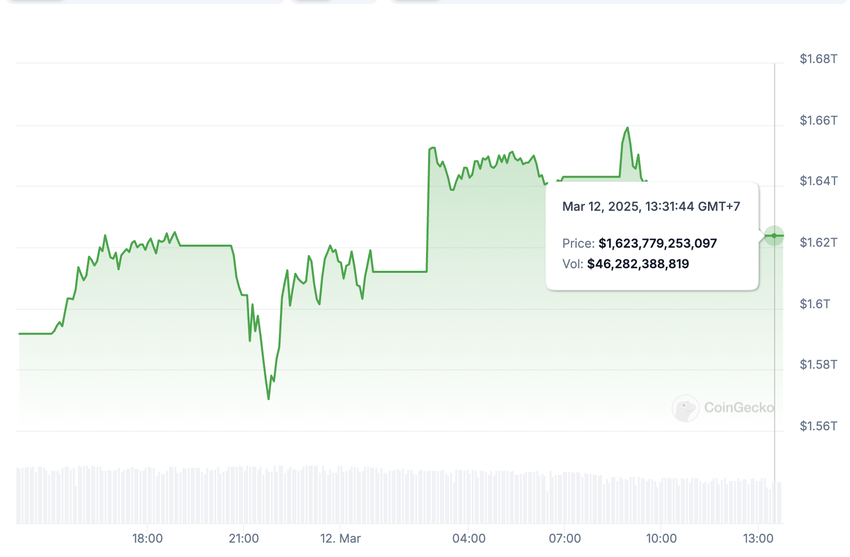Click the $1.6T y-axis label
Viewport: 850px width, 557px height.
click(x=816, y=304)
